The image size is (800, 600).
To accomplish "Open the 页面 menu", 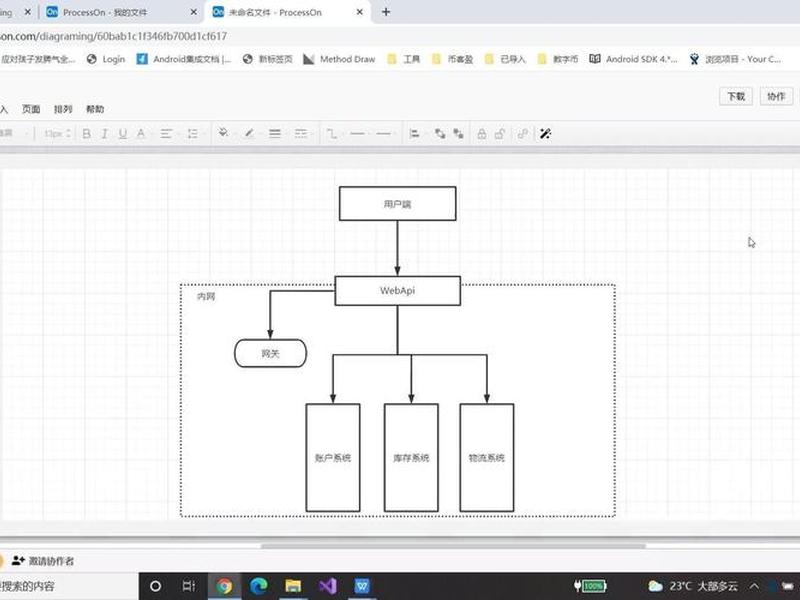I will 31,109.
